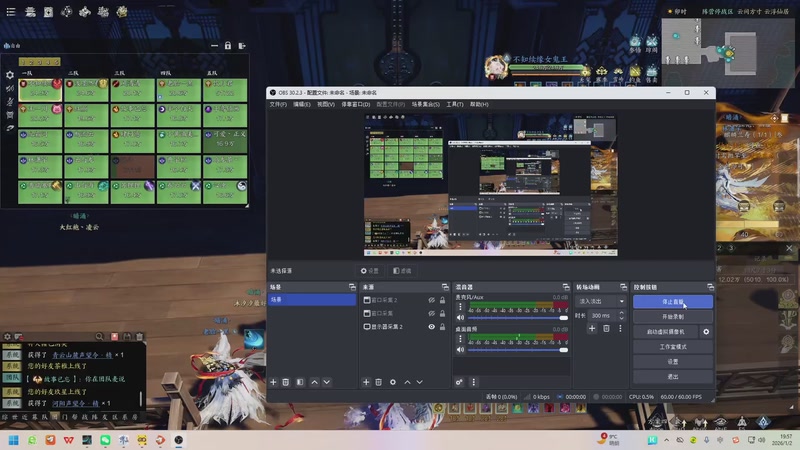Open transition properties three-dot menu
Image resolution: width=800 pixels, height=450 pixels.
tap(620, 329)
